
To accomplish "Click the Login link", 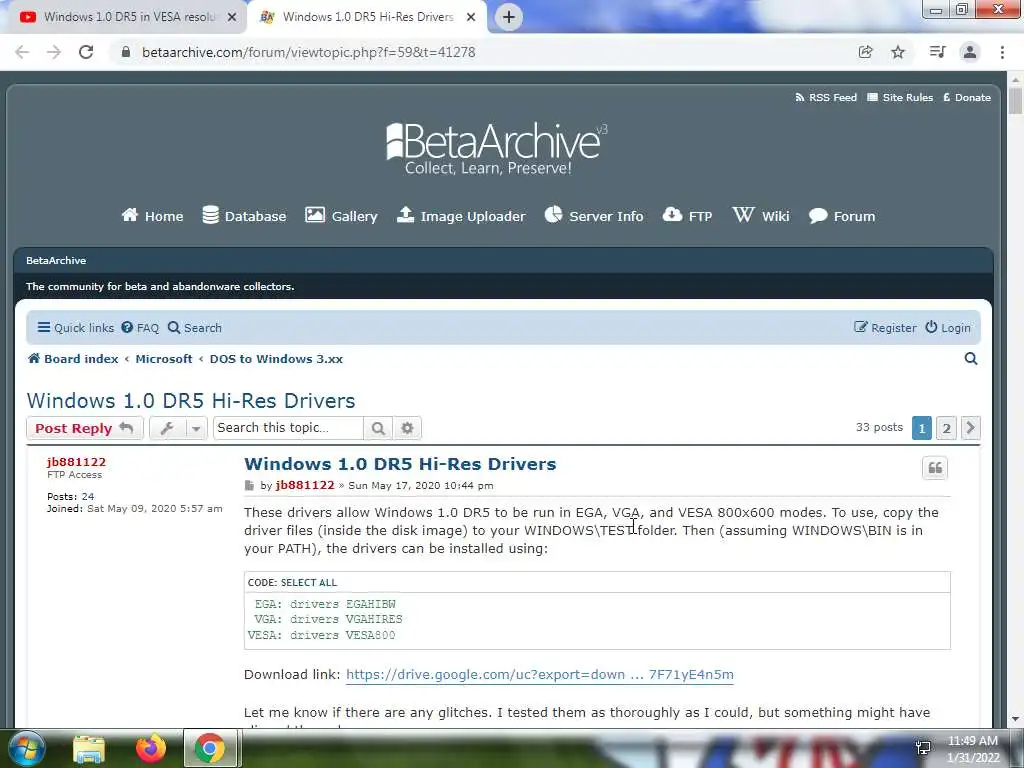I will (x=948, y=328).
